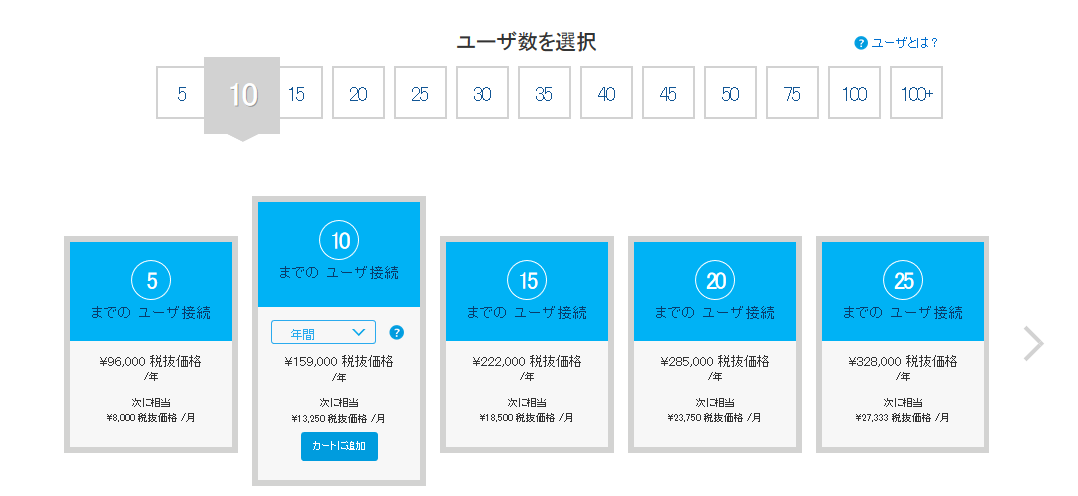Click the ¥159,000 税抜価格 price text
Viewport: 1078px width, 496px height.
339,361
